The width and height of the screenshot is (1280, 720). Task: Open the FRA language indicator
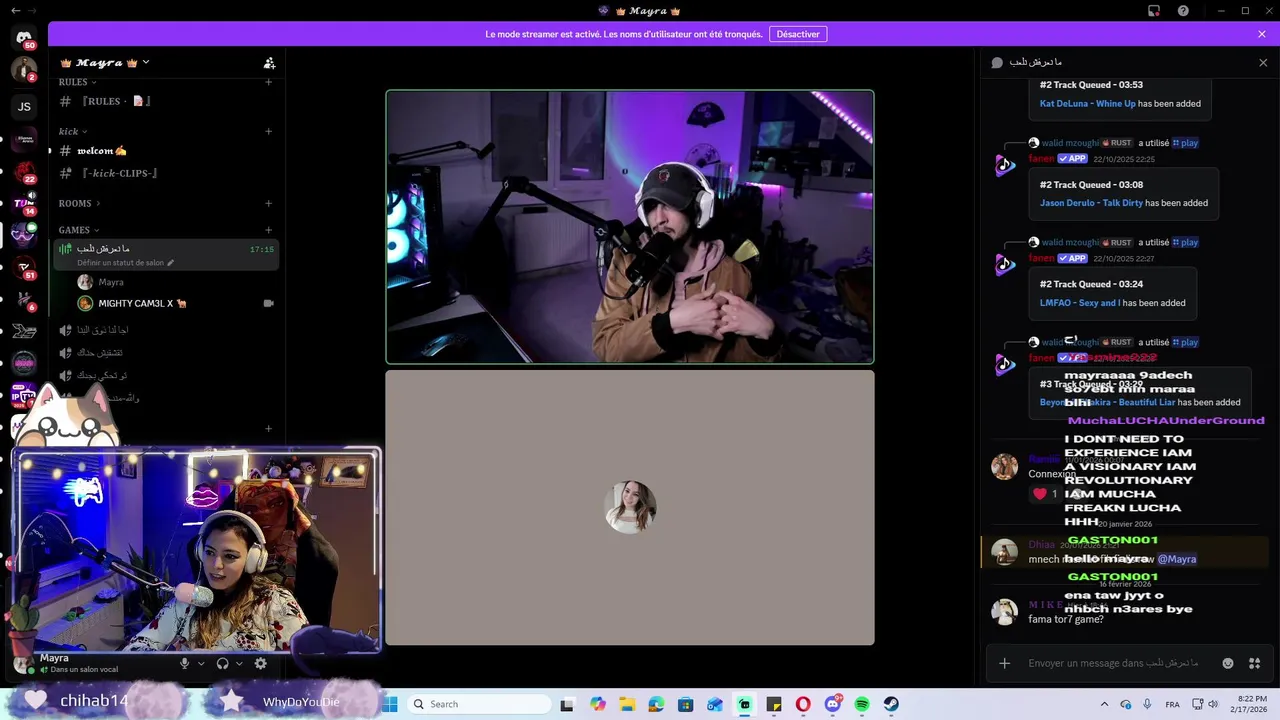1172,704
